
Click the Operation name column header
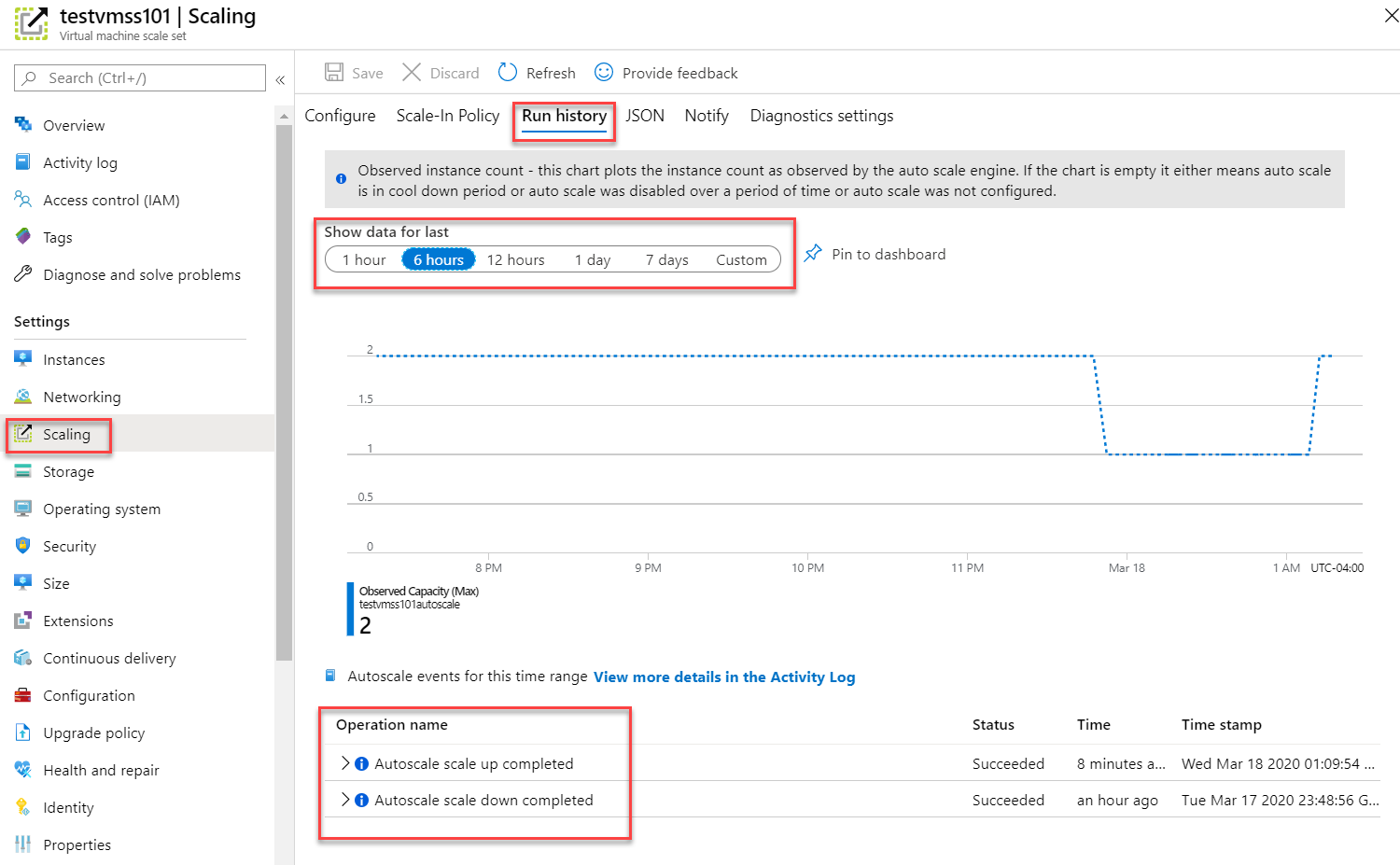coord(392,724)
